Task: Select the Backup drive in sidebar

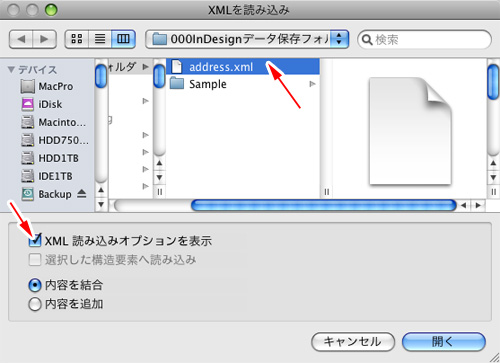Action: pos(47,194)
